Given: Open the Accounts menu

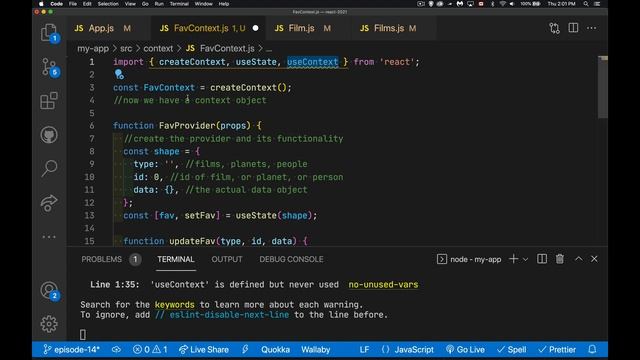Looking at the screenshot, I should (49, 290).
